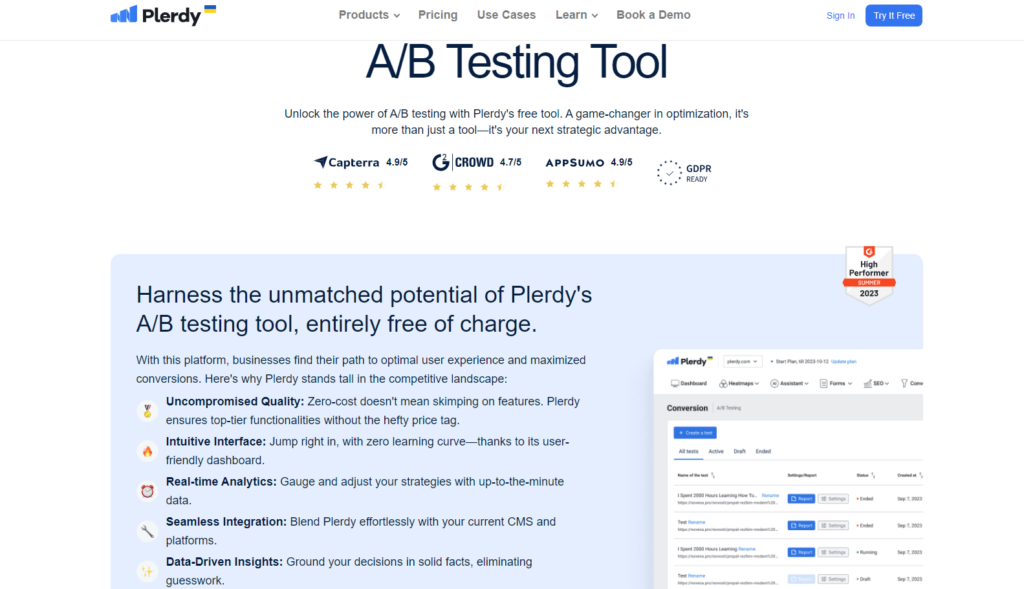Expand the Learn dropdown menu
The width and height of the screenshot is (1024, 589).
(x=576, y=15)
